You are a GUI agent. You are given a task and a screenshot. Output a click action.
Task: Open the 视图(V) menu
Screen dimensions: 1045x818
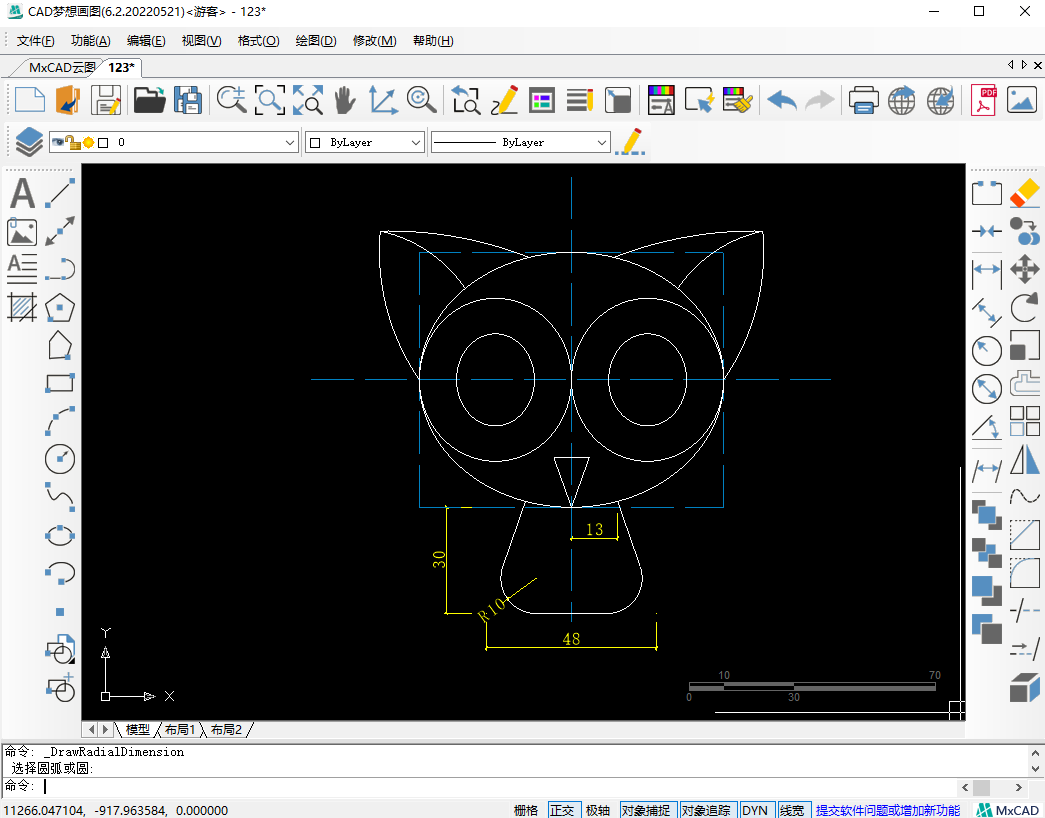(x=201, y=41)
